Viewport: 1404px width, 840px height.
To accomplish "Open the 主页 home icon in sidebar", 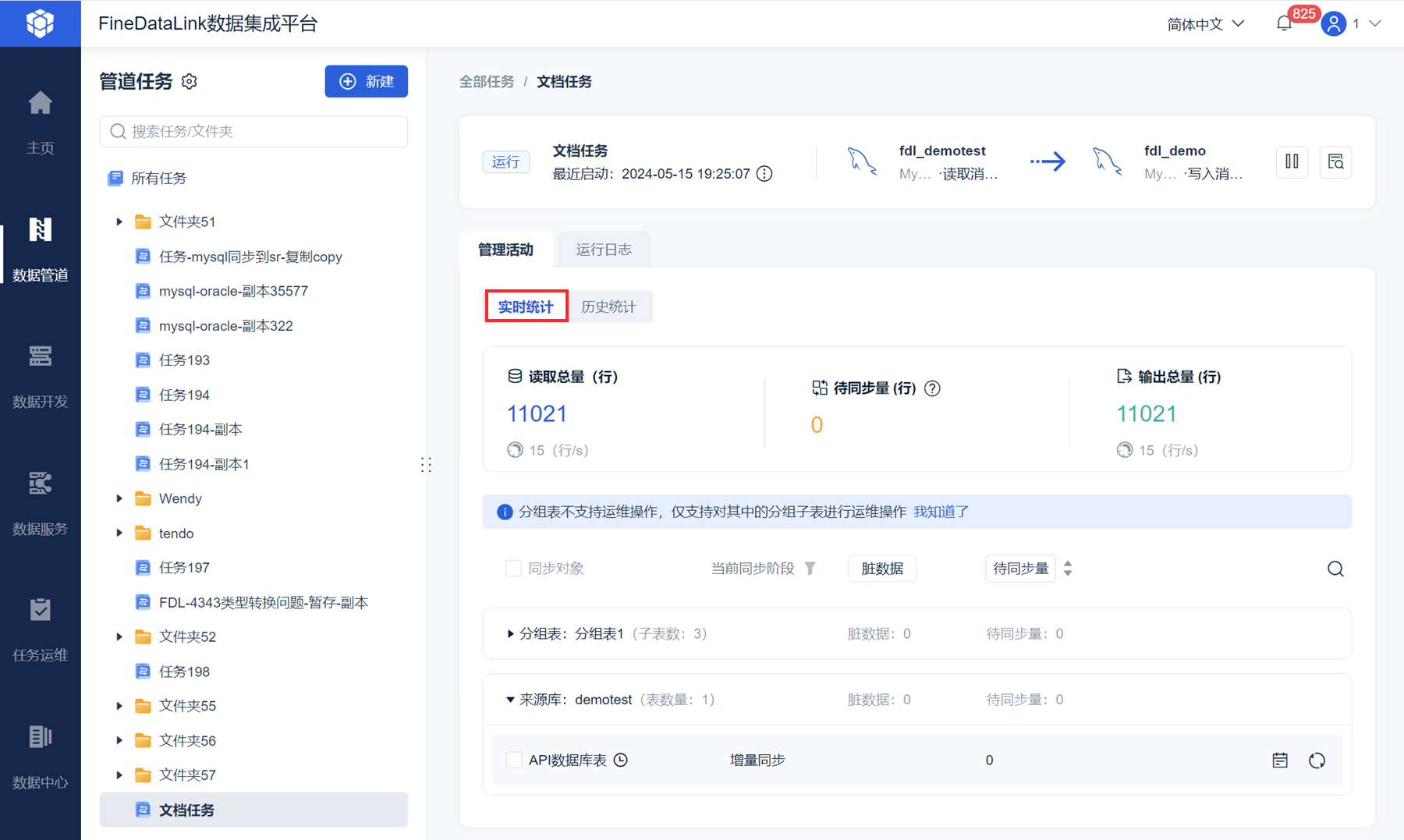I will coord(40,103).
